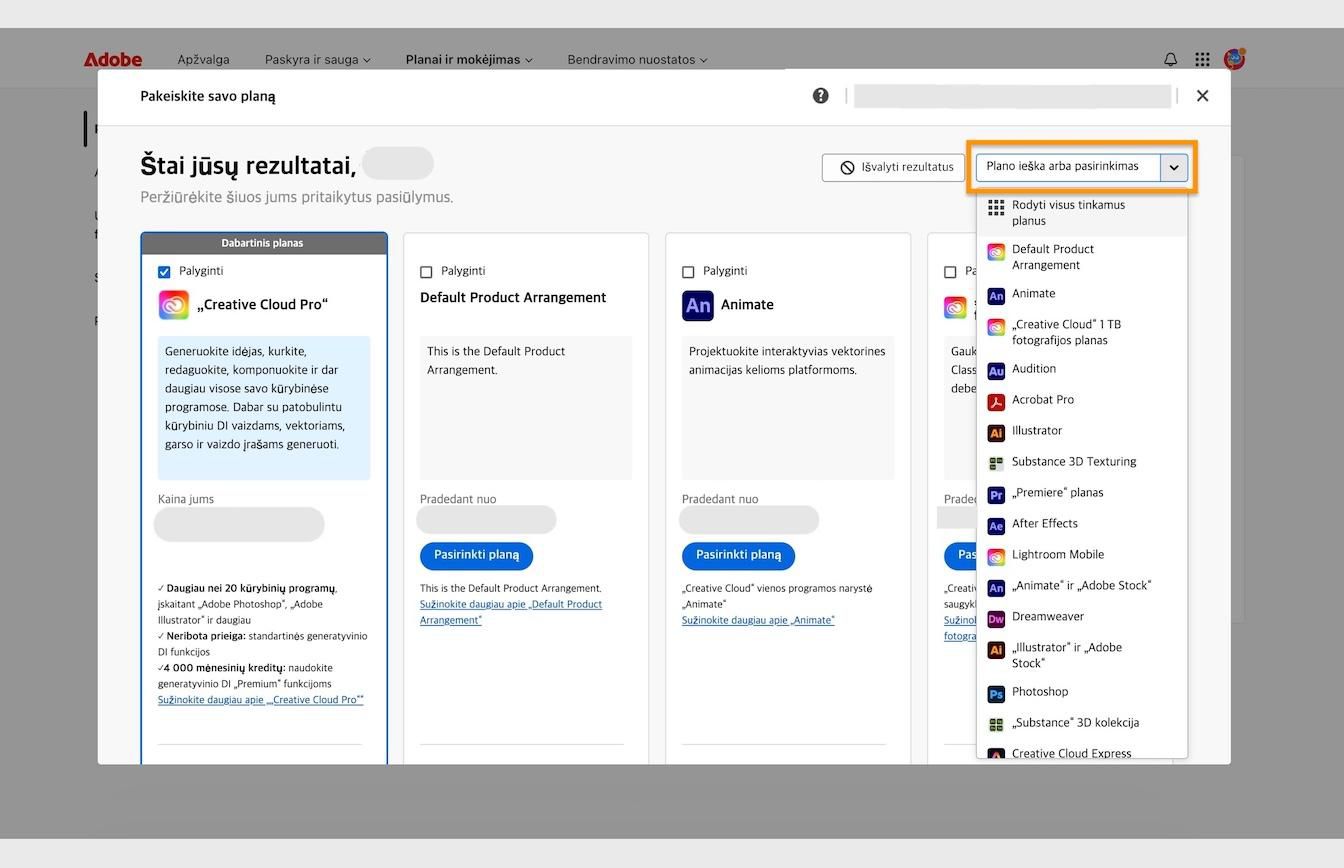Click the help question mark icon
This screenshot has height=868, width=1344.
(821, 96)
